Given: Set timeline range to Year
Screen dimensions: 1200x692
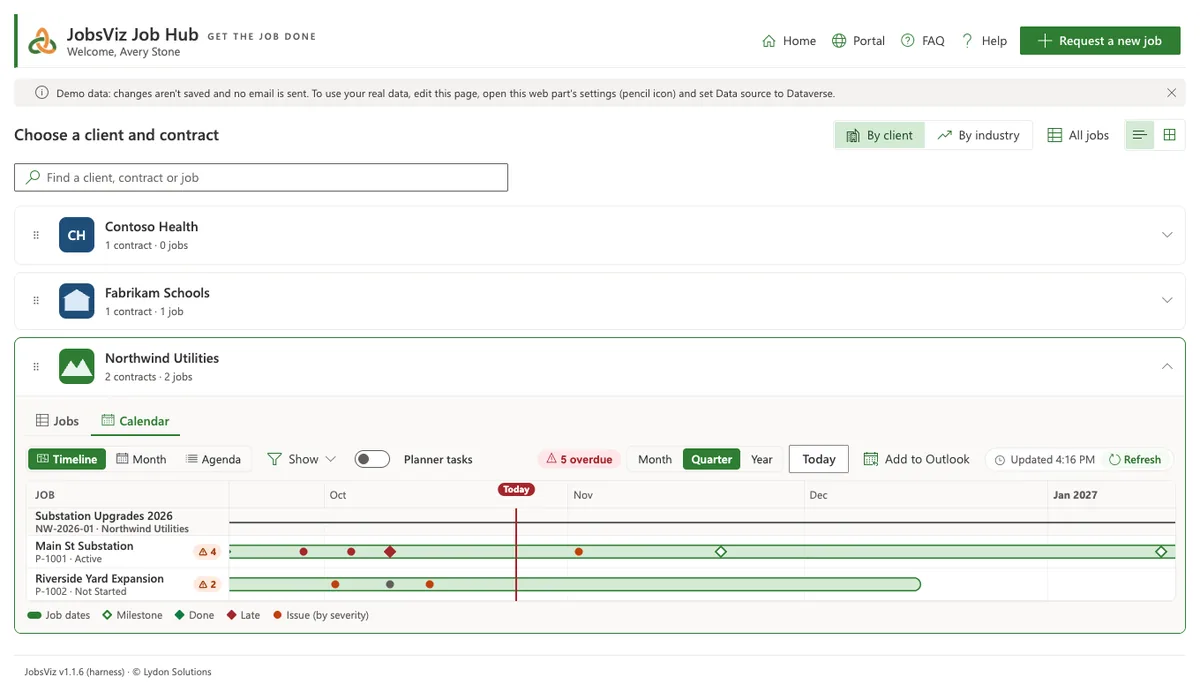Looking at the screenshot, I should 762,459.
